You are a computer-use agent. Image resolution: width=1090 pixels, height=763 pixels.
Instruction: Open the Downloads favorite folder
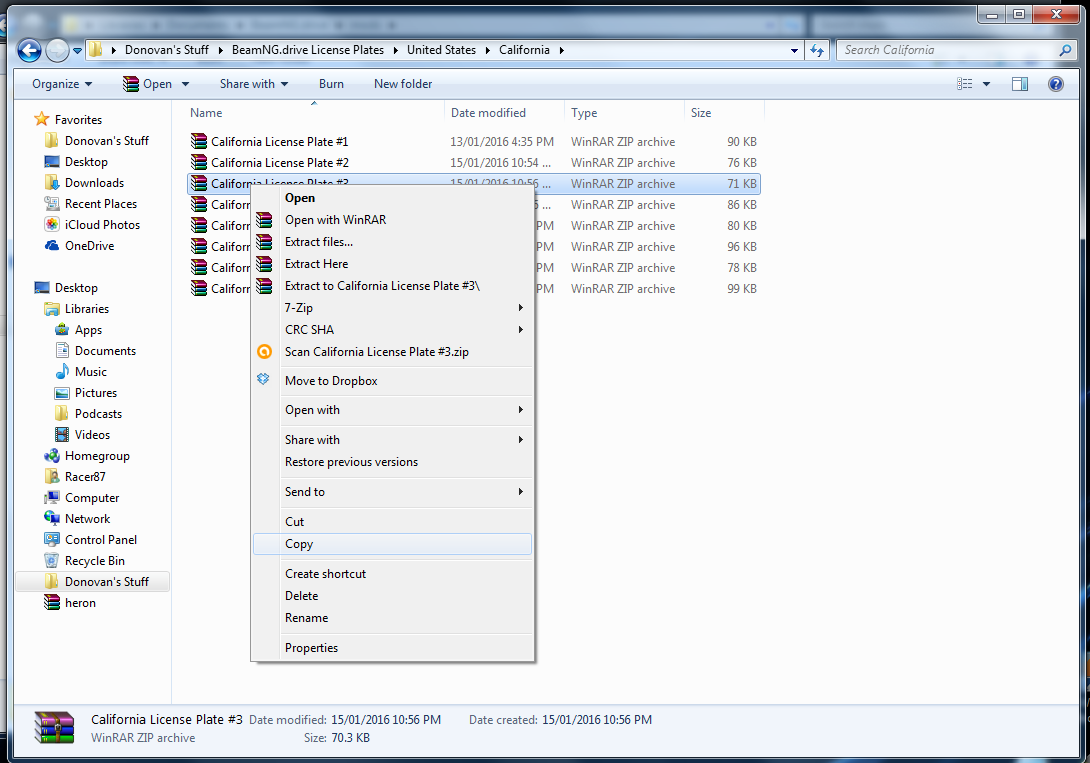point(94,183)
